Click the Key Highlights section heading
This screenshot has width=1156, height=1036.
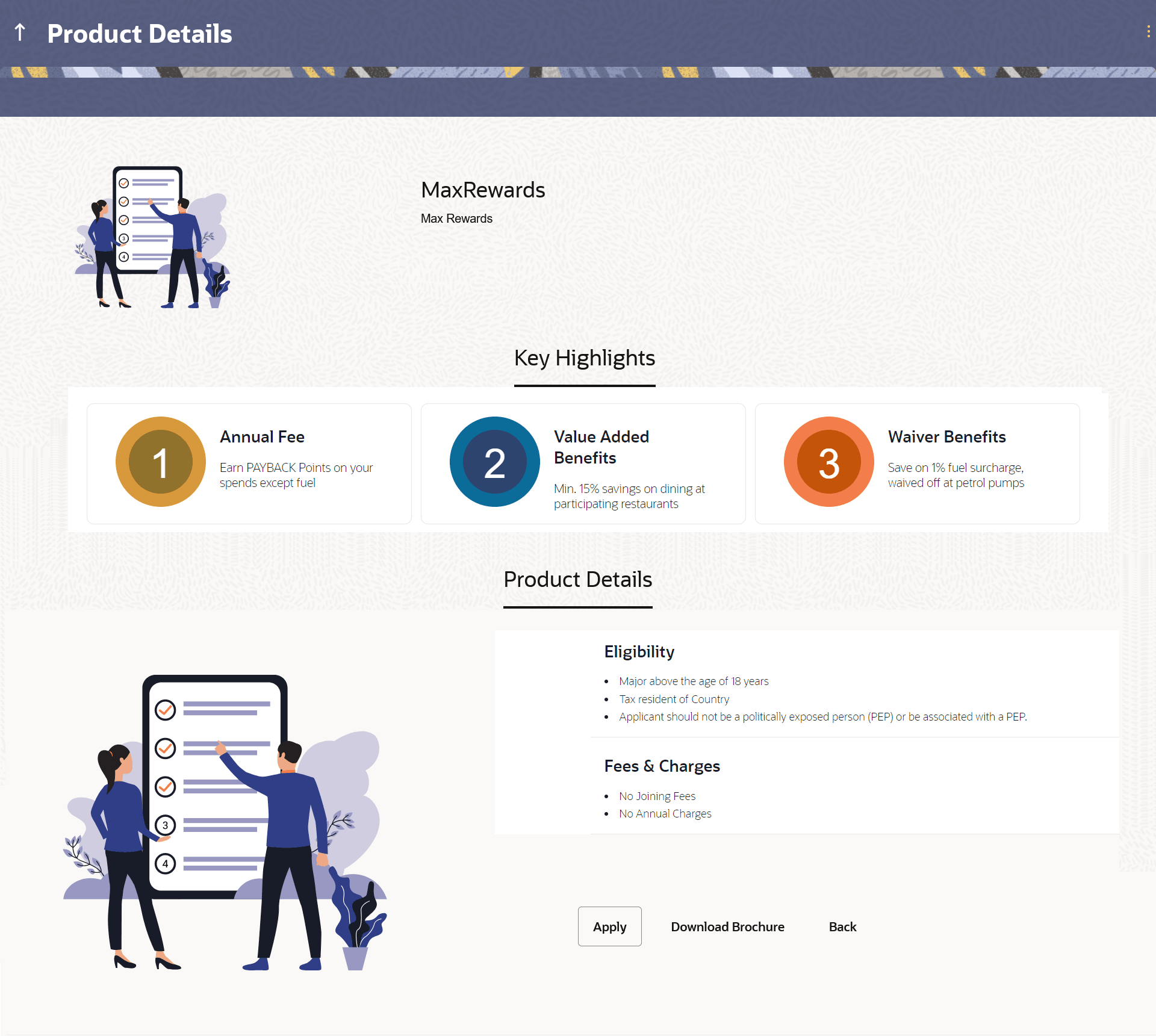click(x=584, y=358)
